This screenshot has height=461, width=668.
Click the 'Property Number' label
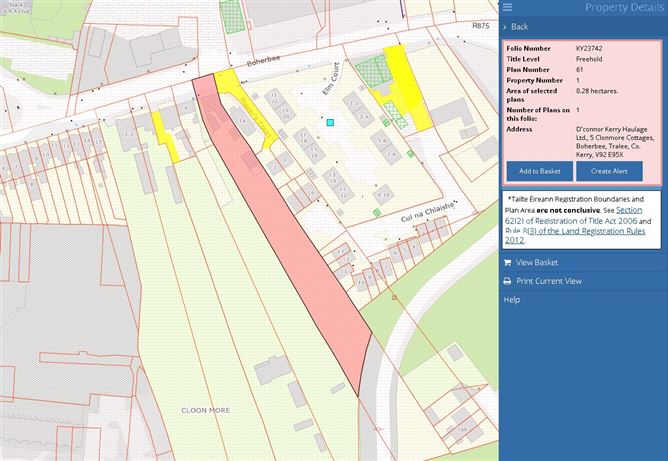pos(534,80)
